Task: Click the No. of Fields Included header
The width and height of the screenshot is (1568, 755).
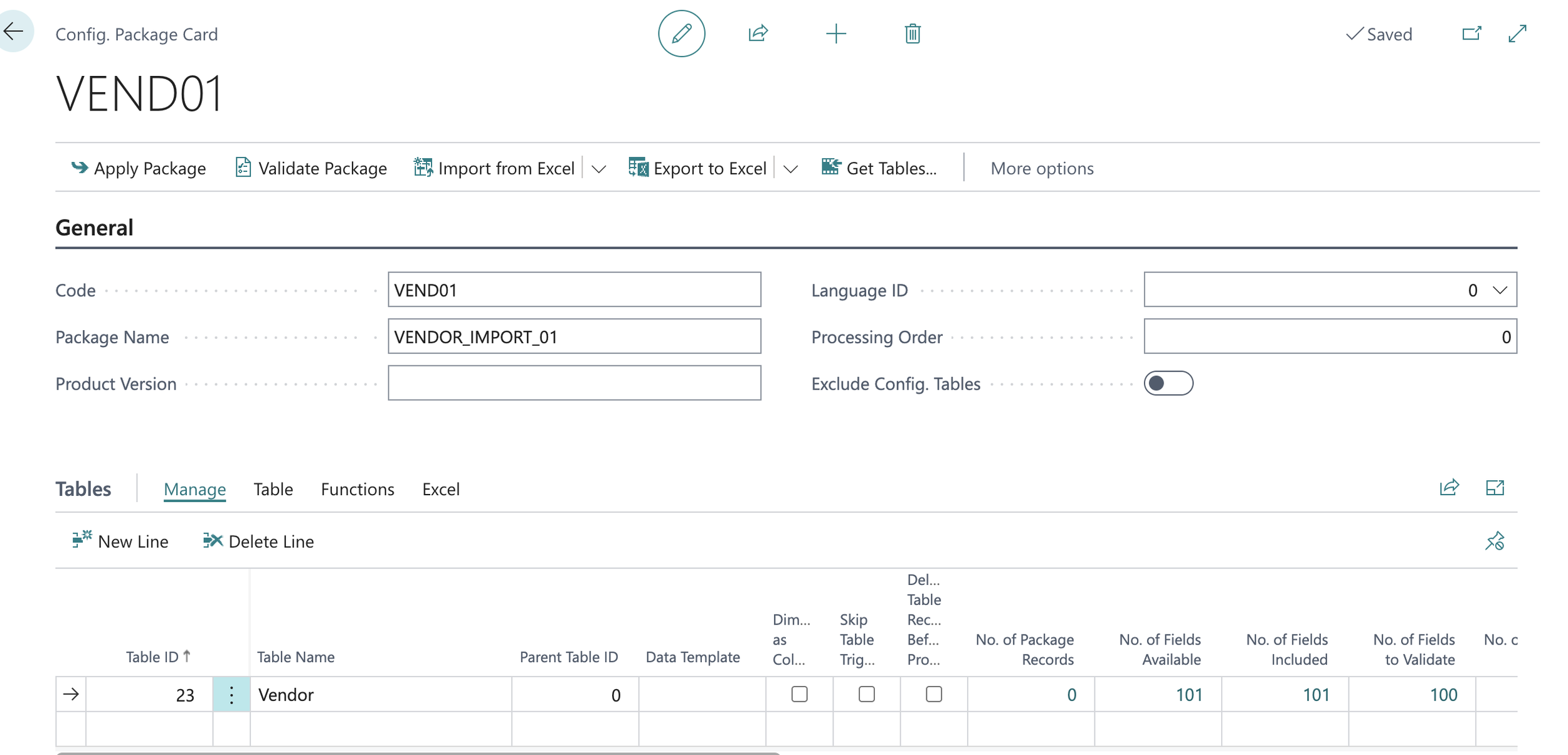Action: 1286,649
